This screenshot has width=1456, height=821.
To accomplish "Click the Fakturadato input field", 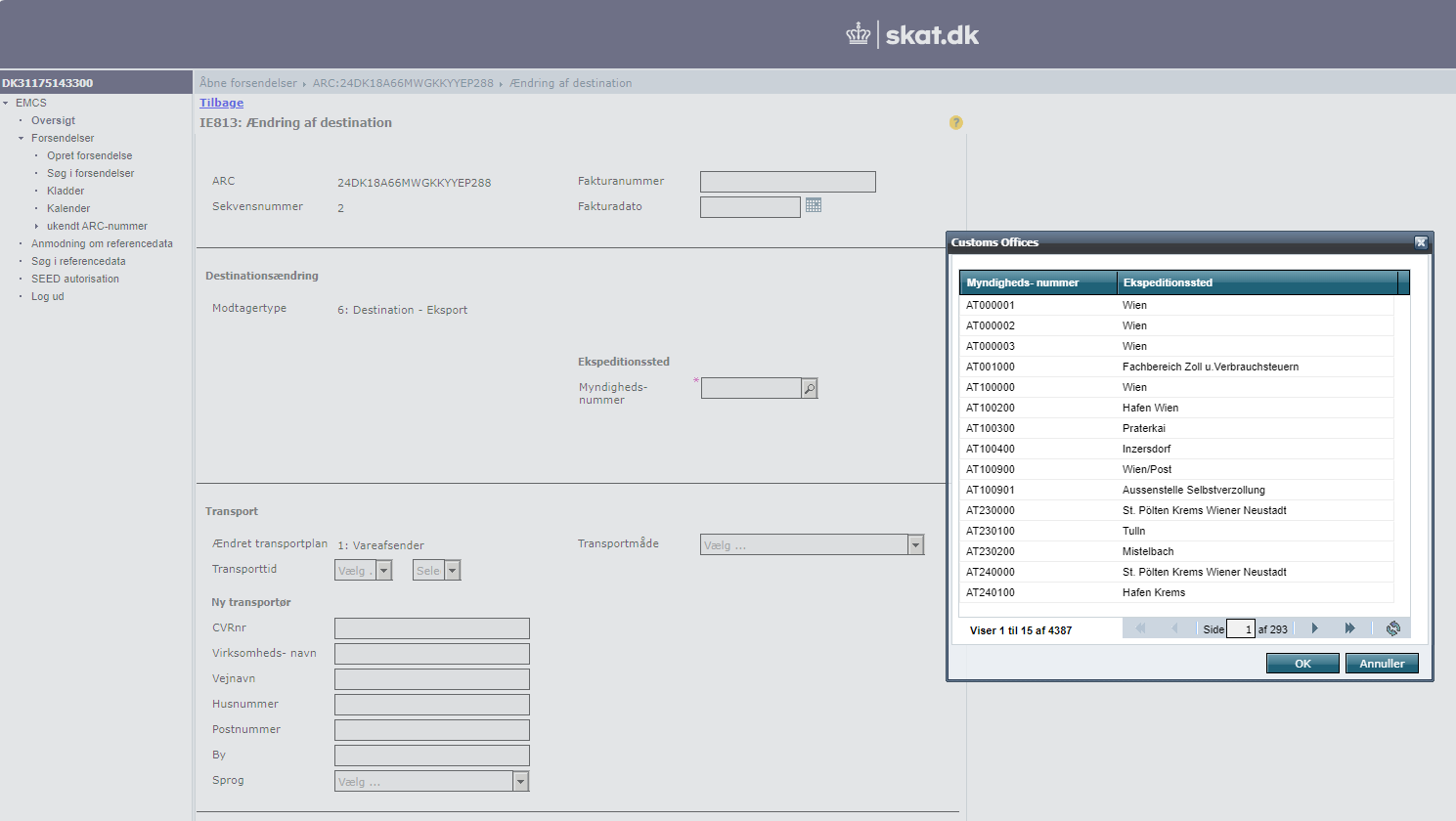I will 750,207.
